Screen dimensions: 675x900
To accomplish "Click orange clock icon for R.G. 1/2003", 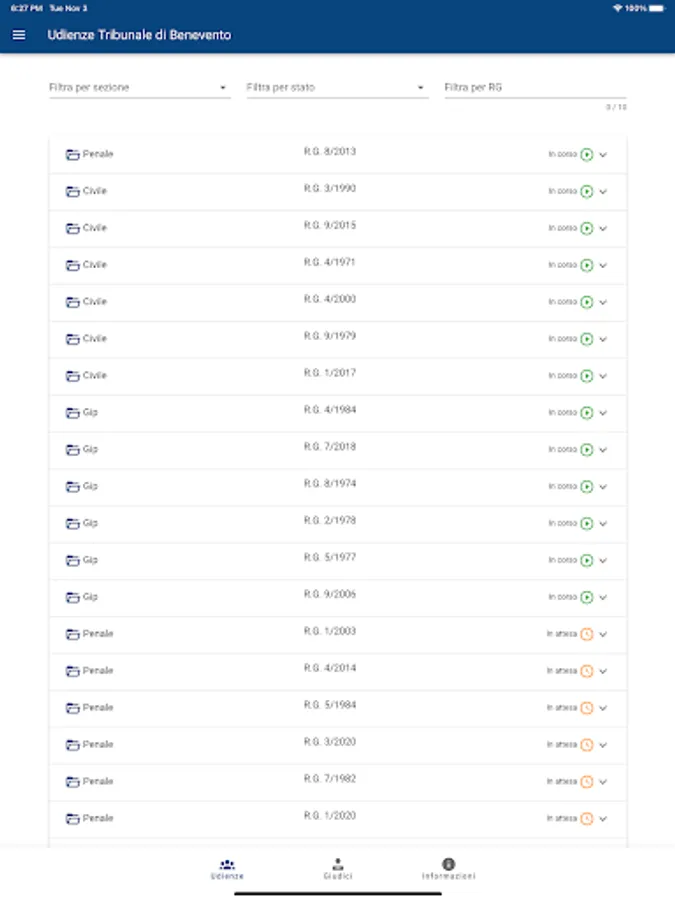I will 587,634.
